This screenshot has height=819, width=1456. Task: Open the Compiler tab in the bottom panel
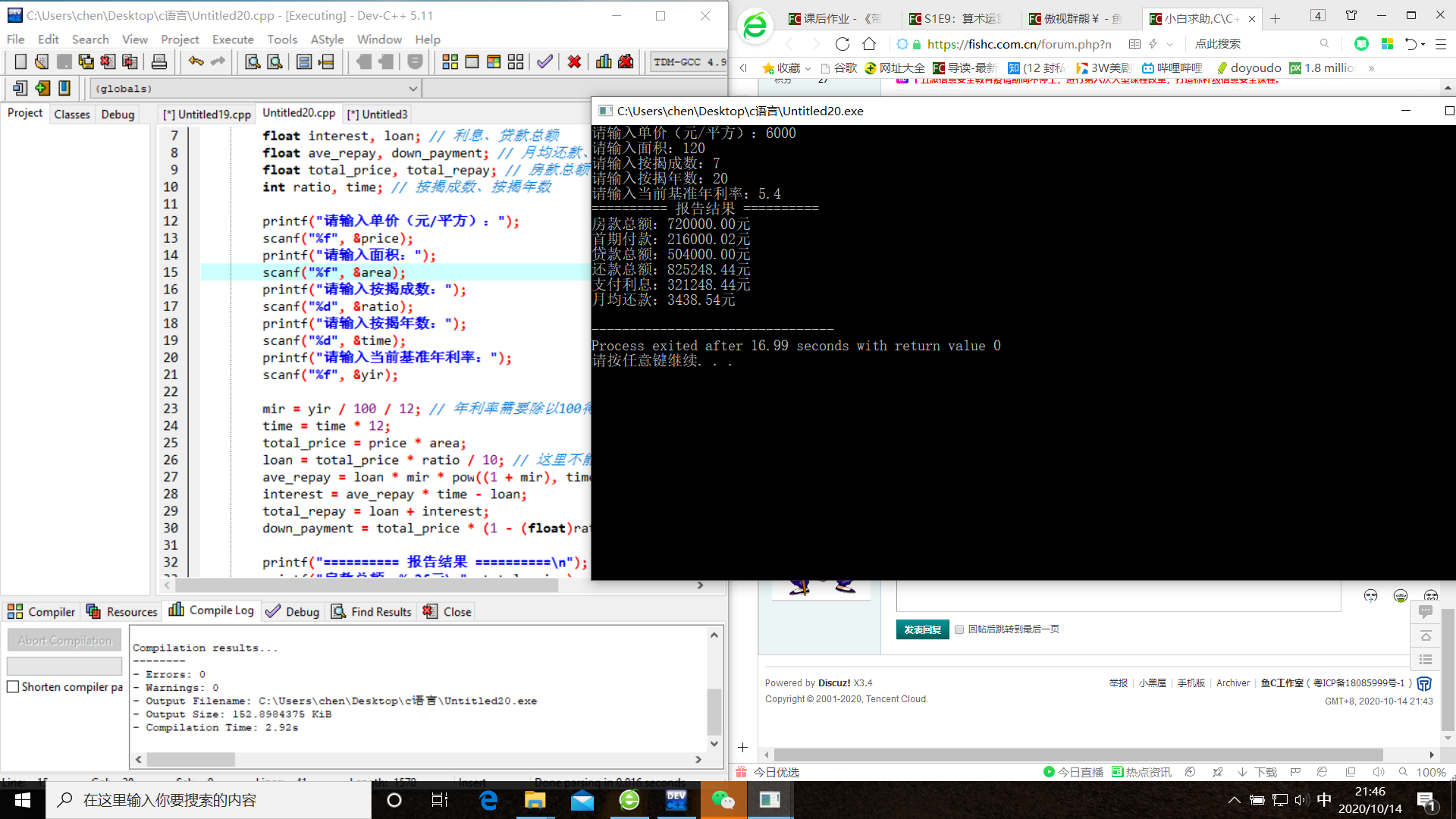pyautogui.click(x=42, y=612)
